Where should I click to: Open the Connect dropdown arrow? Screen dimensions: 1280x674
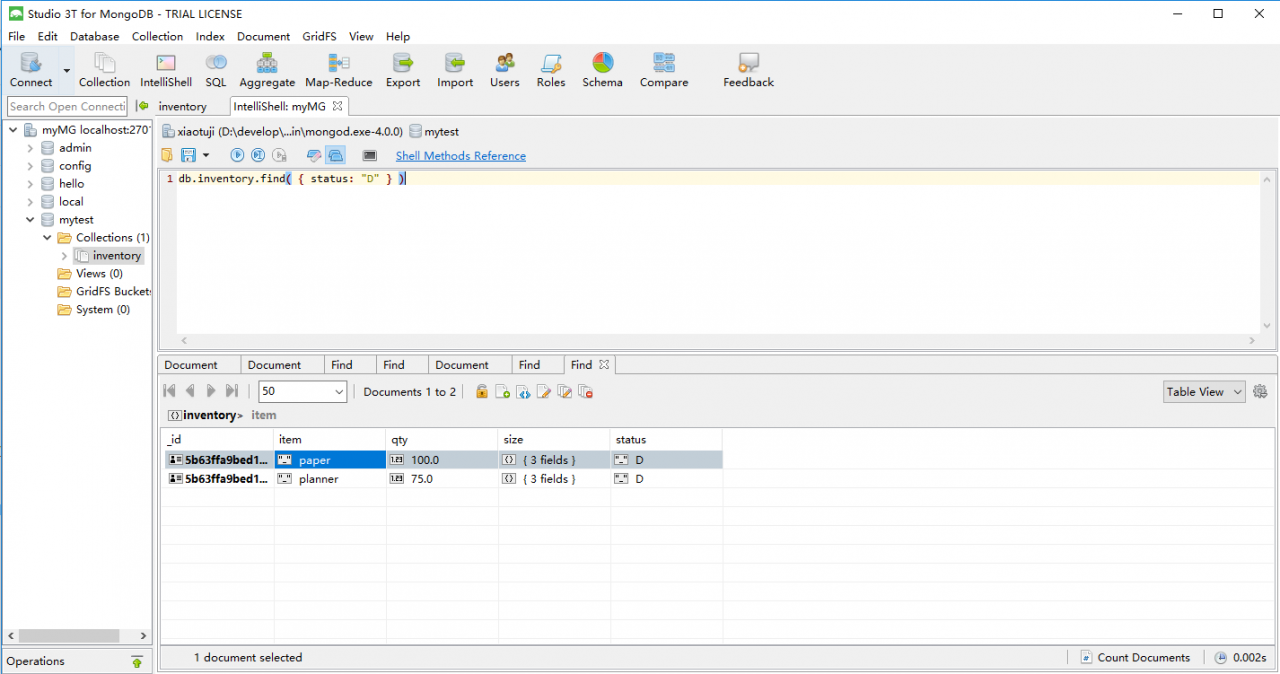(67, 71)
